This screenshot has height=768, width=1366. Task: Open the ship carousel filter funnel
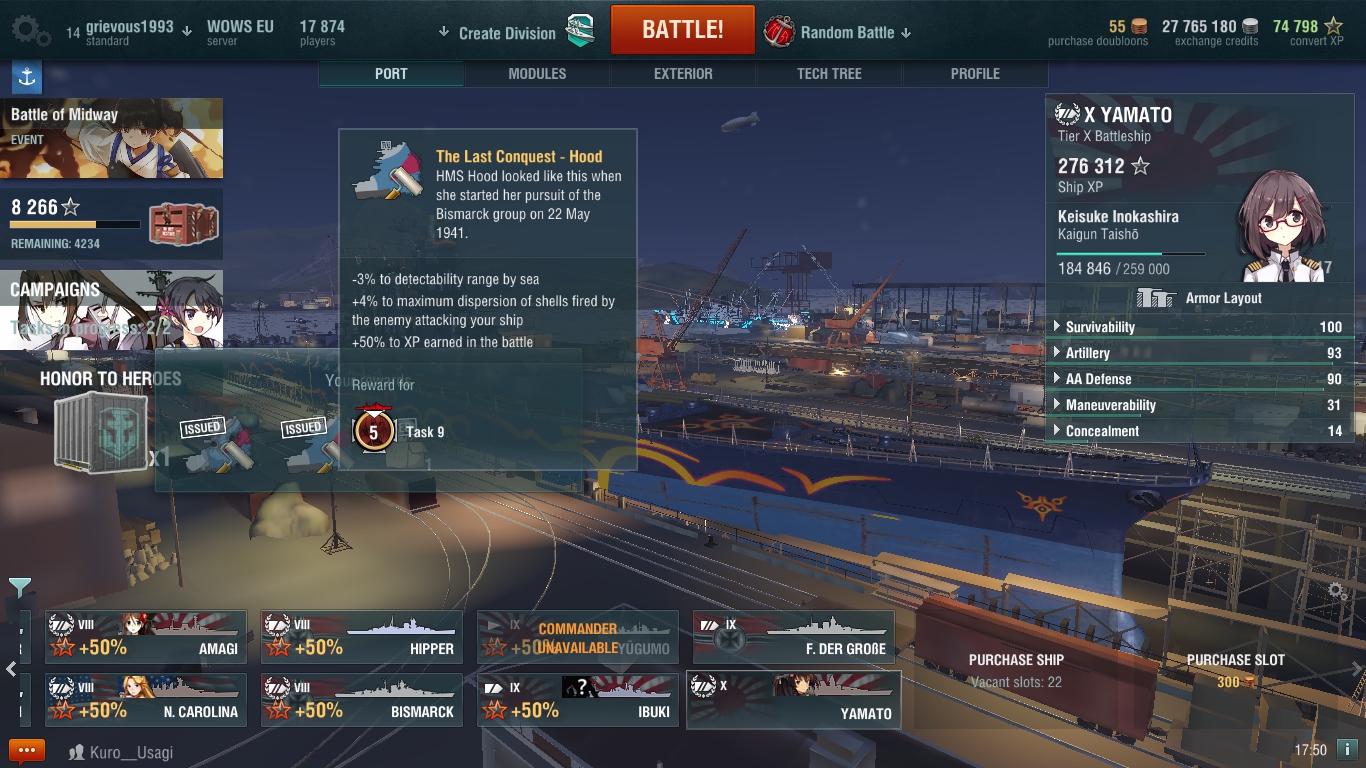(19, 588)
